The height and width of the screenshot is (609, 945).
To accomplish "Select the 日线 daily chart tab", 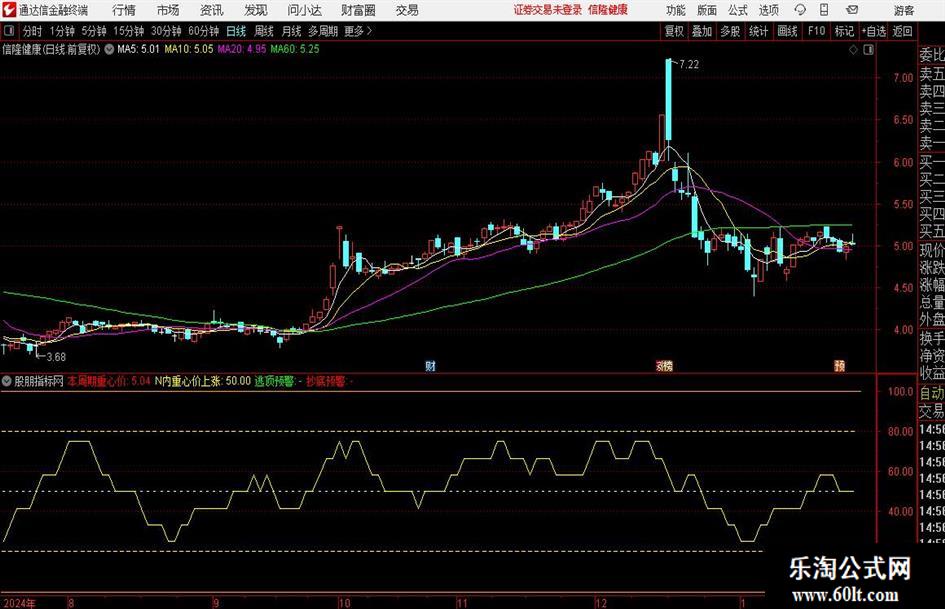I will (236, 31).
